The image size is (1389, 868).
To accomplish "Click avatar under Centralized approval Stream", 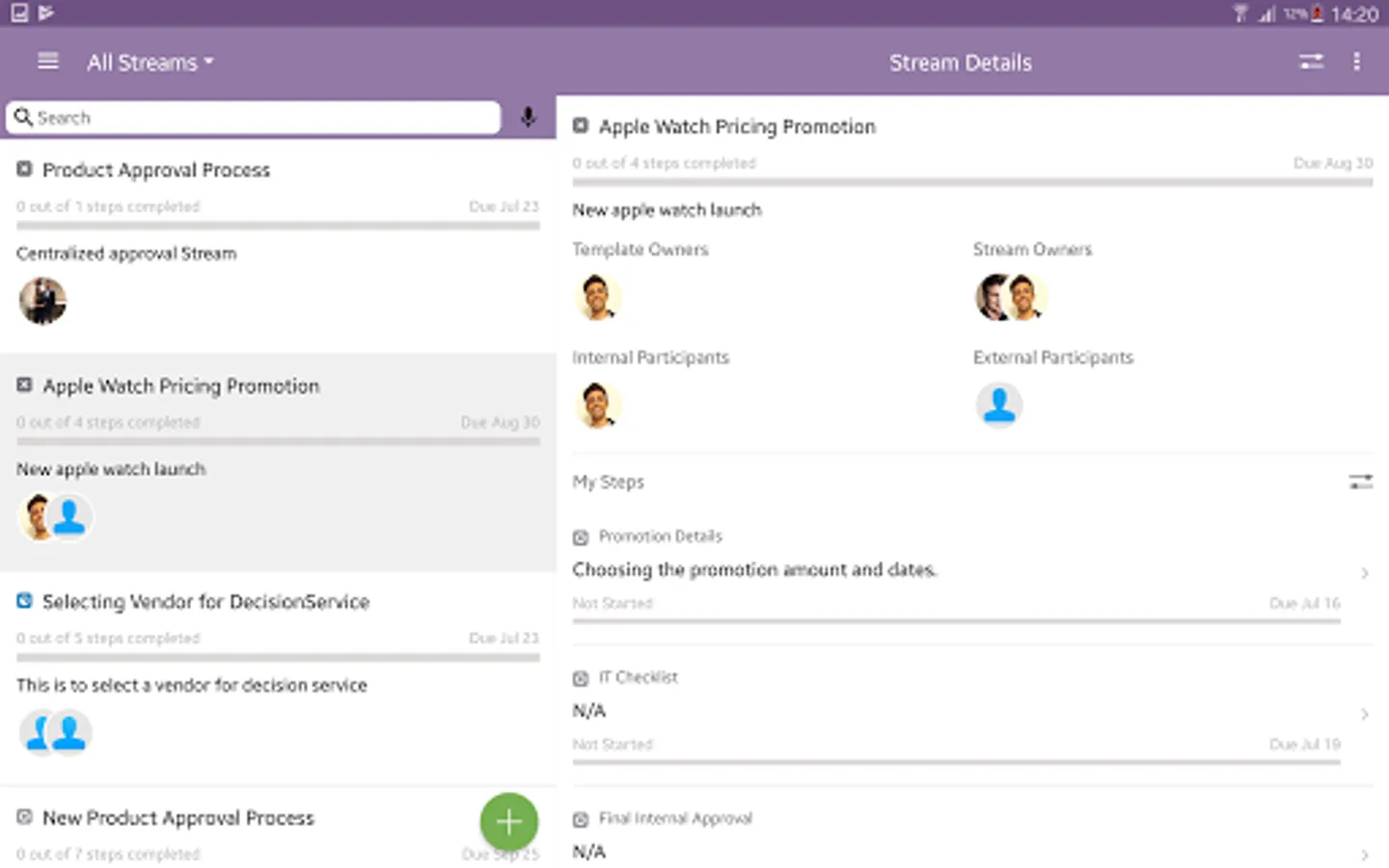I will tap(42, 301).
